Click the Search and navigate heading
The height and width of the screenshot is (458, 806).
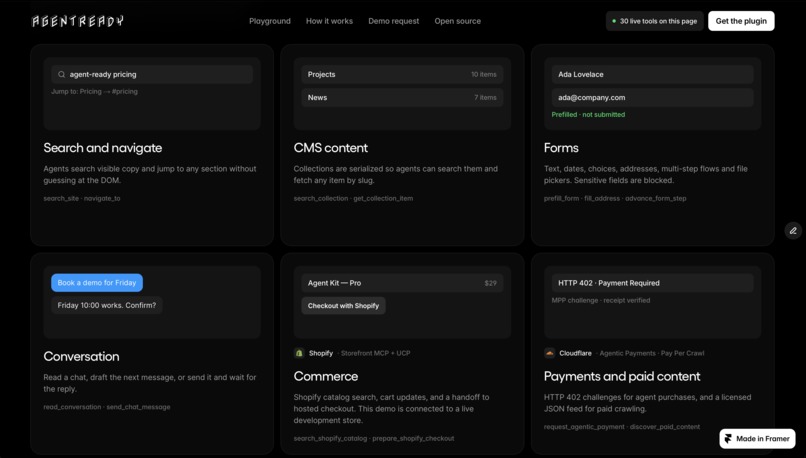103,148
